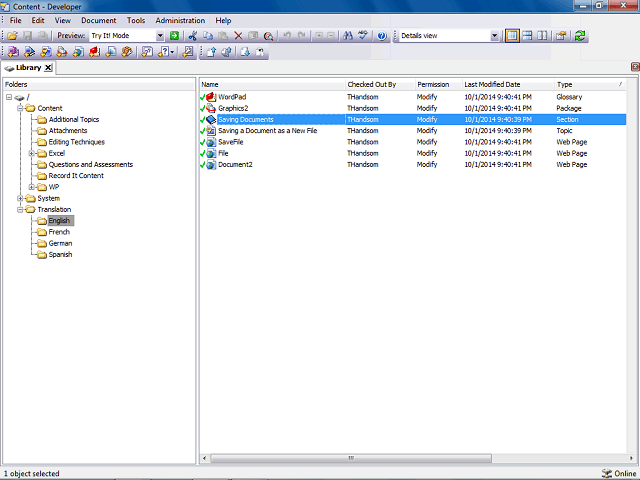The image size is (640, 480).
Task: Expand the WP folder
Action: click(x=31, y=187)
